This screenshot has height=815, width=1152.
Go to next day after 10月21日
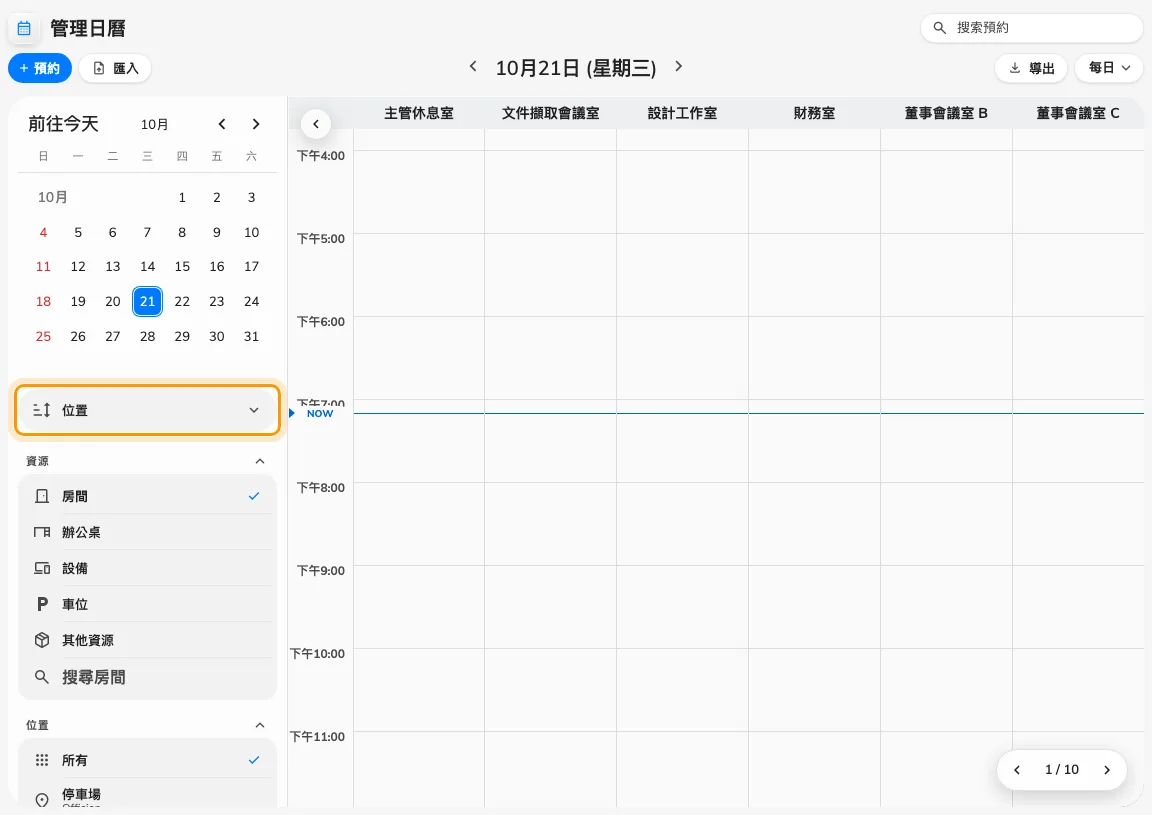(679, 66)
